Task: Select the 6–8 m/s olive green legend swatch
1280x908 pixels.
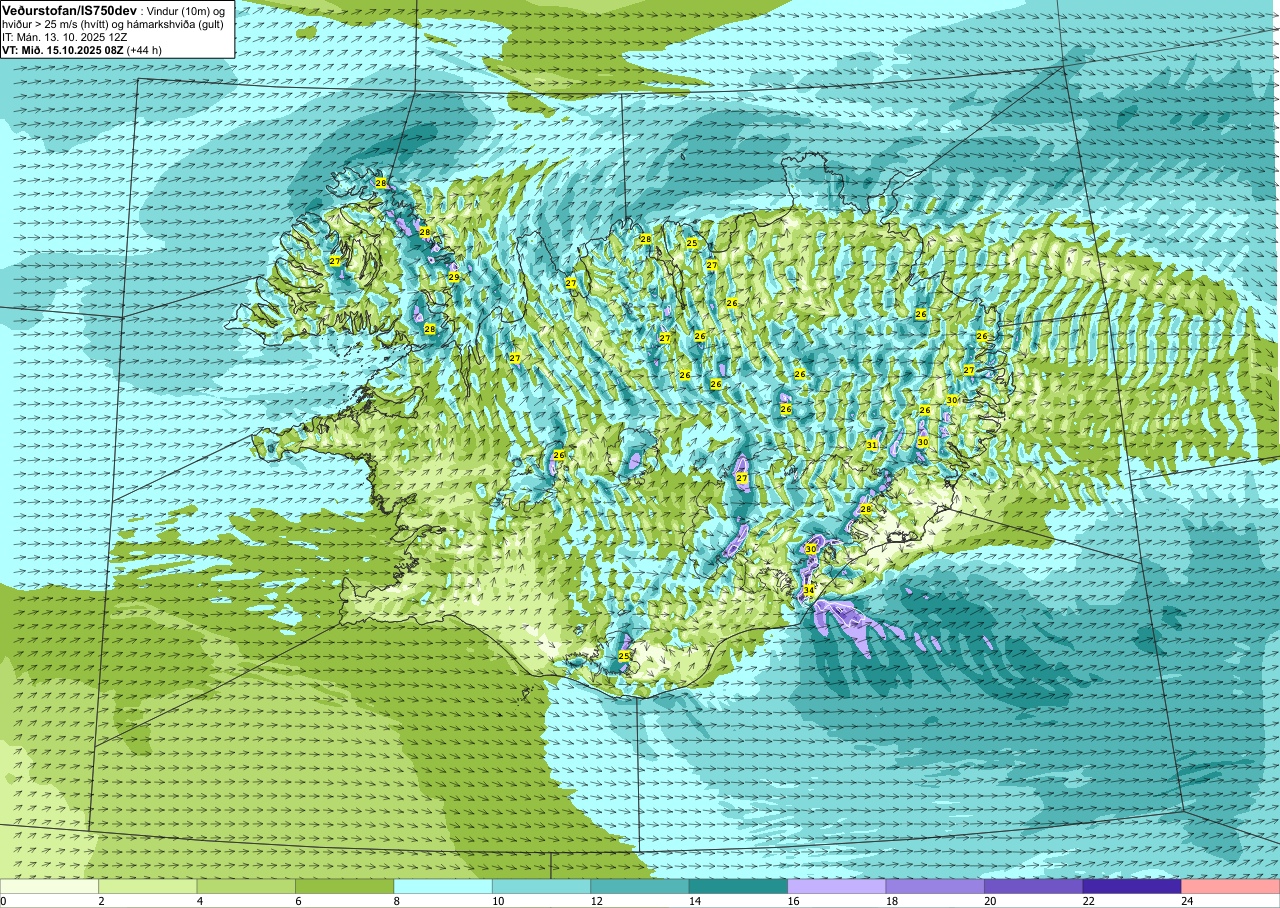Action: coord(345,886)
